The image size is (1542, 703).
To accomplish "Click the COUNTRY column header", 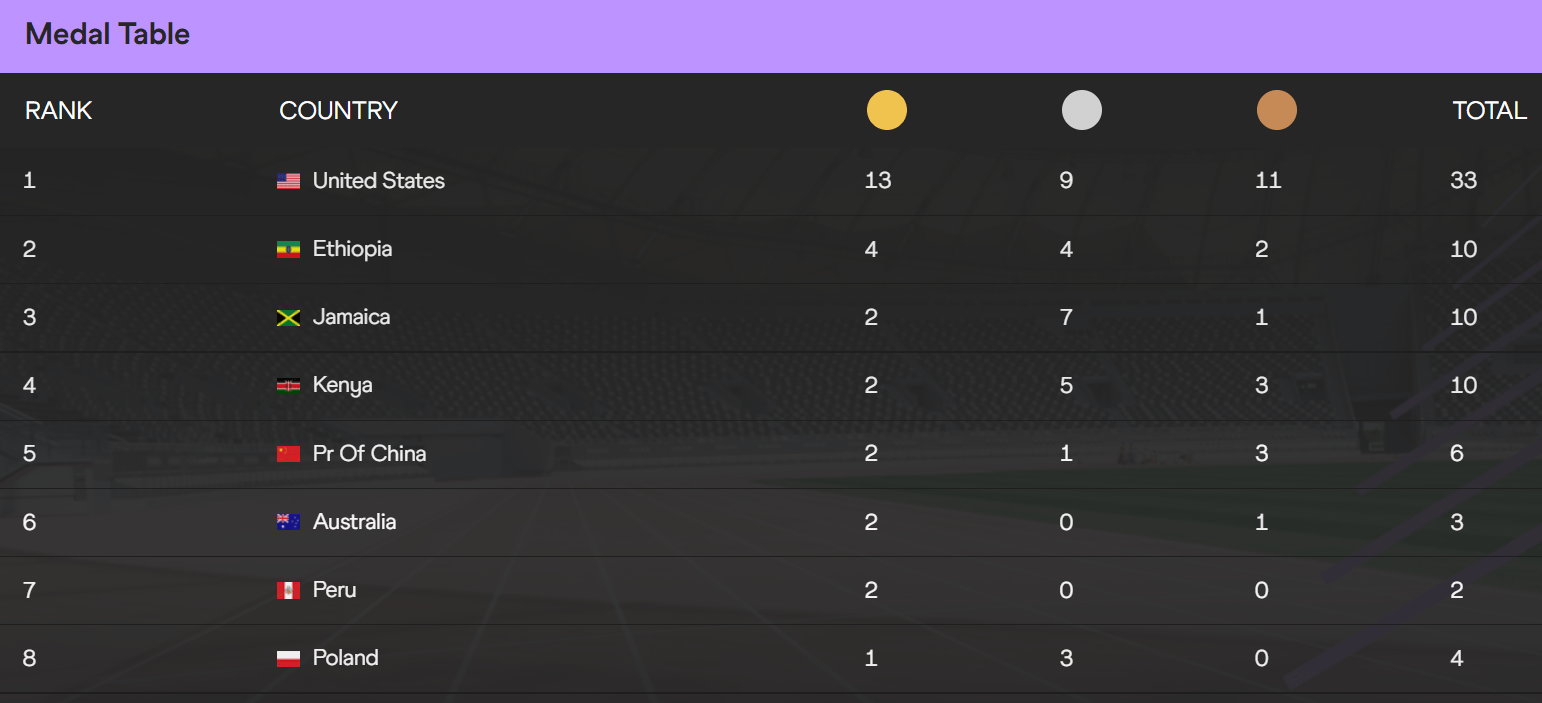I will point(339,110).
